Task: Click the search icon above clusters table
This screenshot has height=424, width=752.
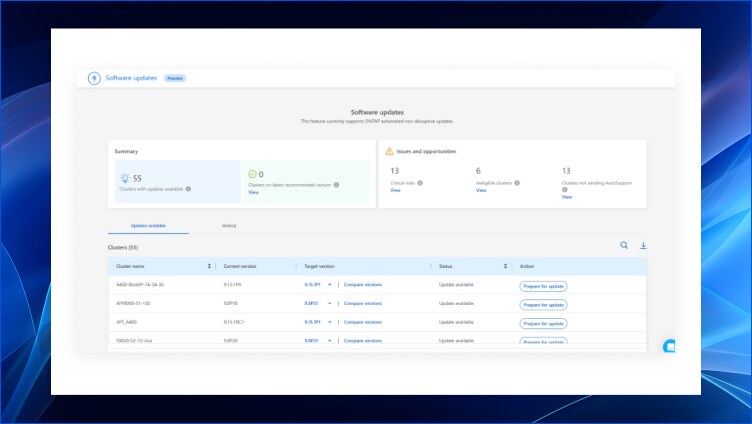Action: [624, 245]
